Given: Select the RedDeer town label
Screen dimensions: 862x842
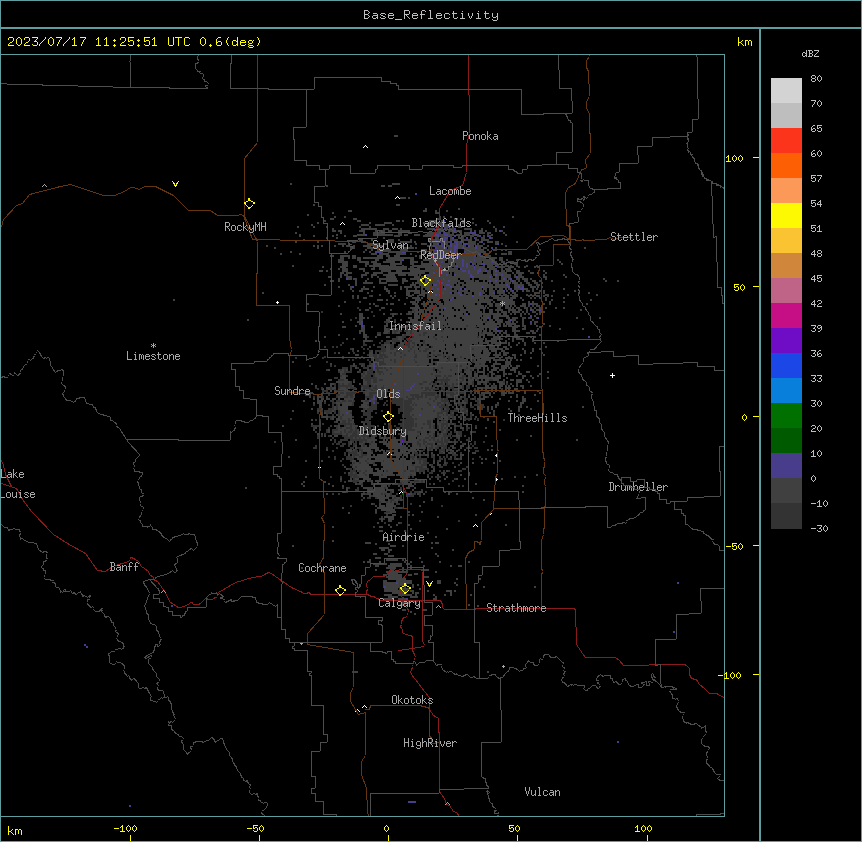Looking at the screenshot, I should click(x=441, y=255).
